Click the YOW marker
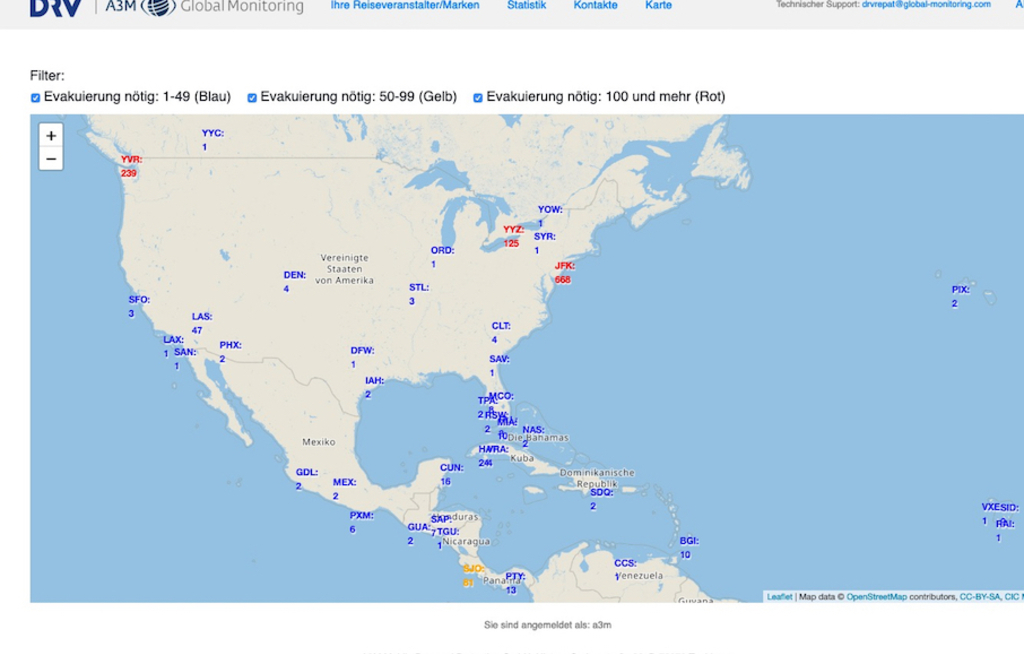 coord(549,216)
